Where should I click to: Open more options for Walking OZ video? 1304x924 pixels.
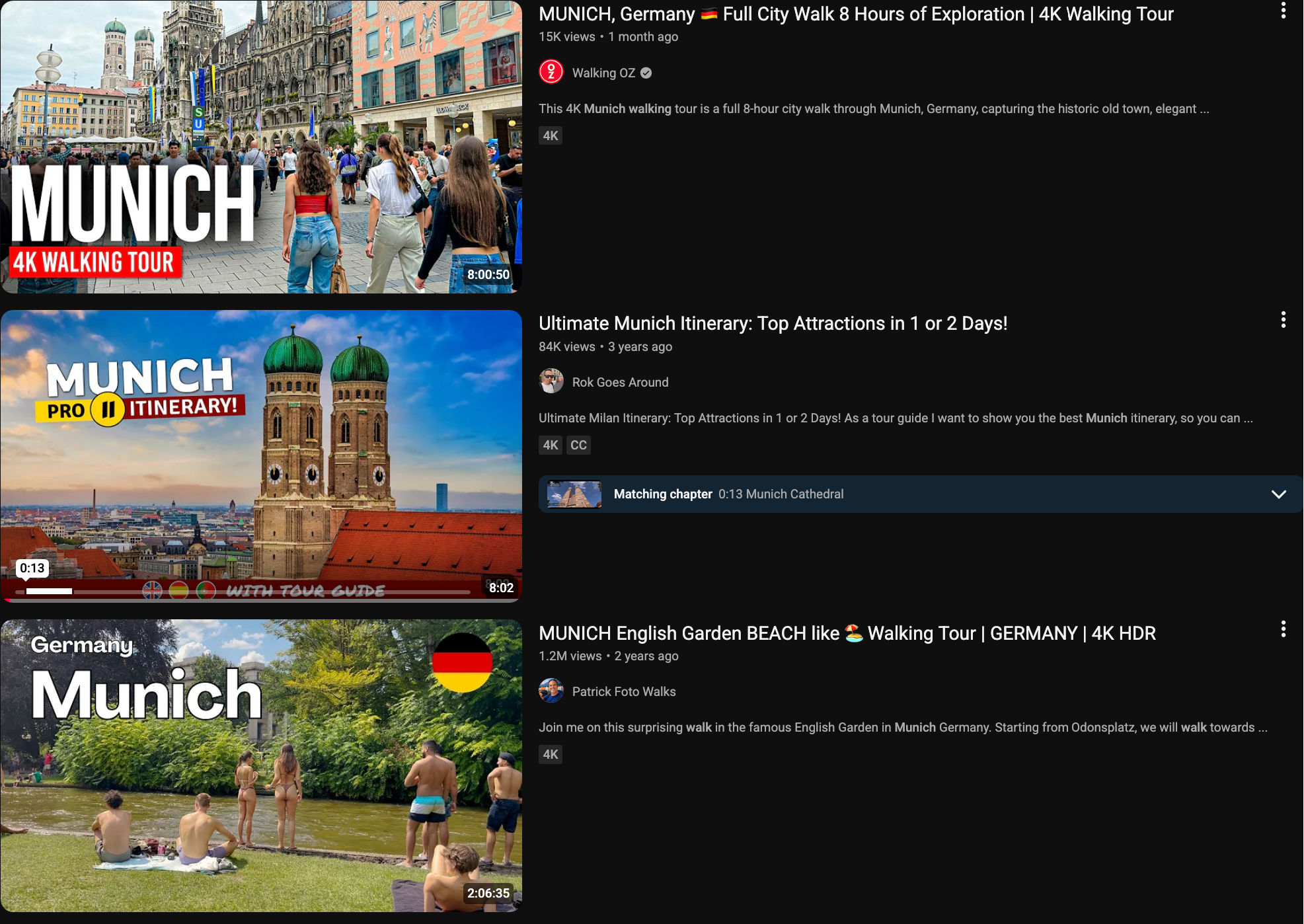pyautogui.click(x=1283, y=11)
